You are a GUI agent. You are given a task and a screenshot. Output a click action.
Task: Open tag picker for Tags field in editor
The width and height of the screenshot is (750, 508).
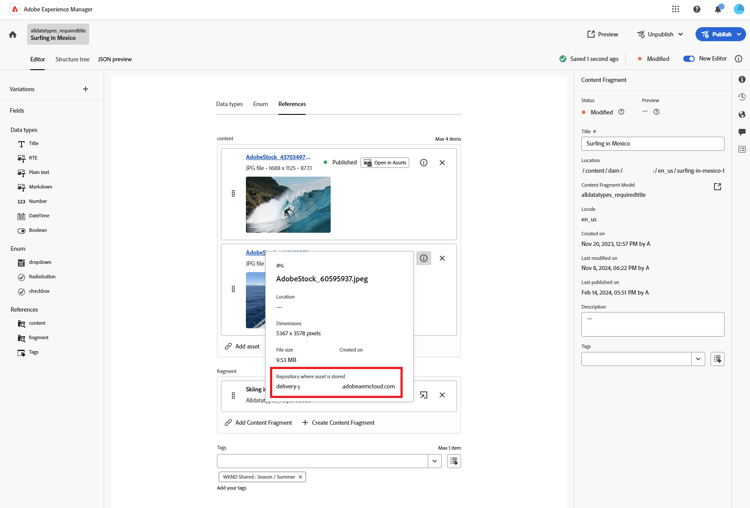[x=454, y=461]
